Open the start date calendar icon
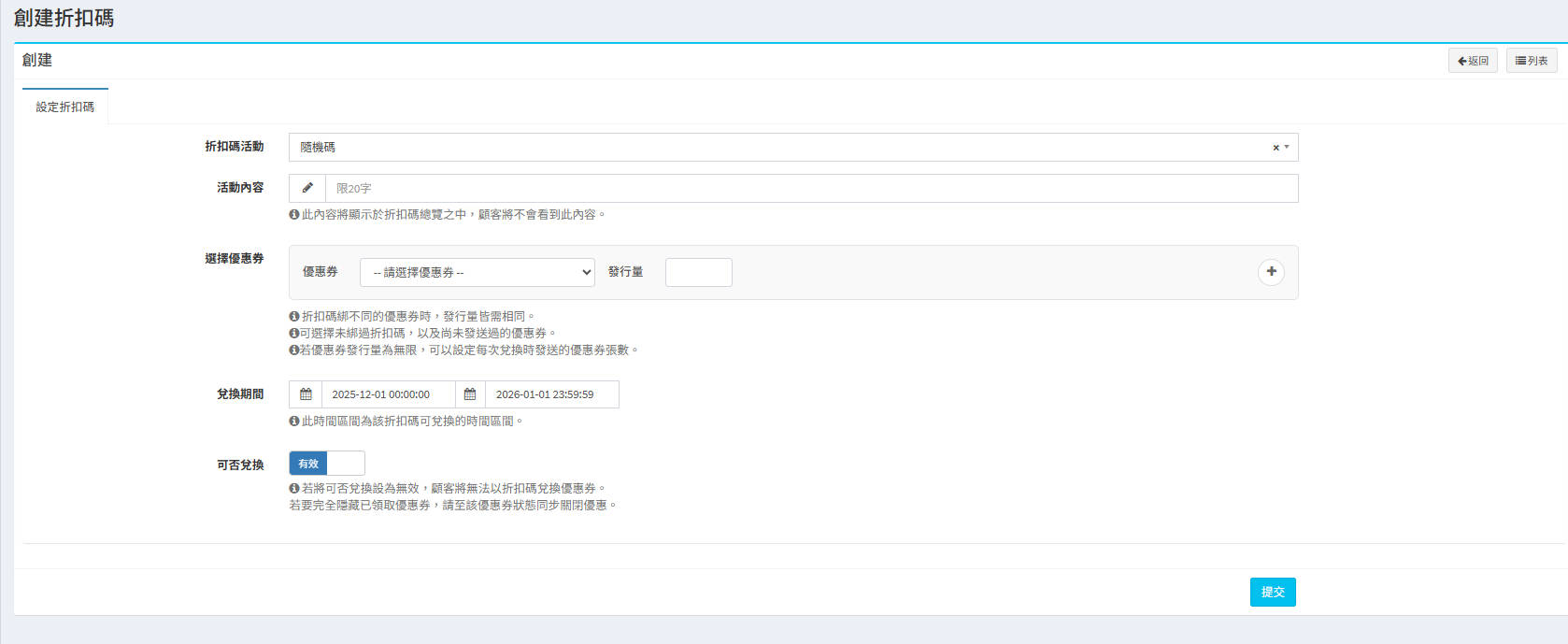1568x644 pixels. tap(306, 394)
